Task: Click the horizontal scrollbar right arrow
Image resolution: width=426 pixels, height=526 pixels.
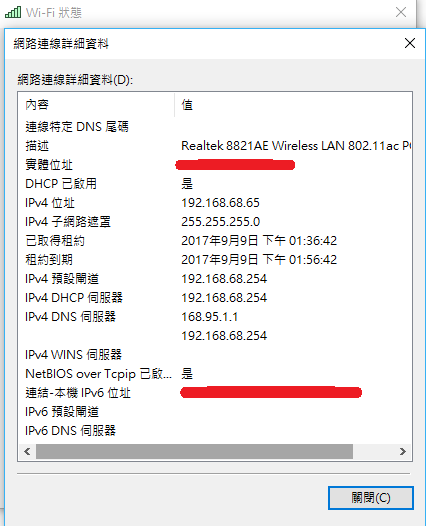Action: click(x=403, y=452)
